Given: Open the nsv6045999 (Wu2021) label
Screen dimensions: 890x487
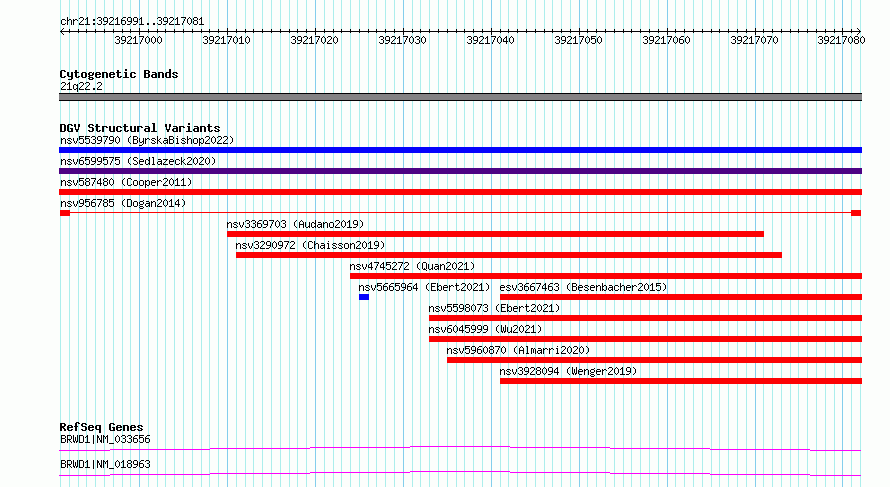Looking at the screenshot, I should point(485,329).
